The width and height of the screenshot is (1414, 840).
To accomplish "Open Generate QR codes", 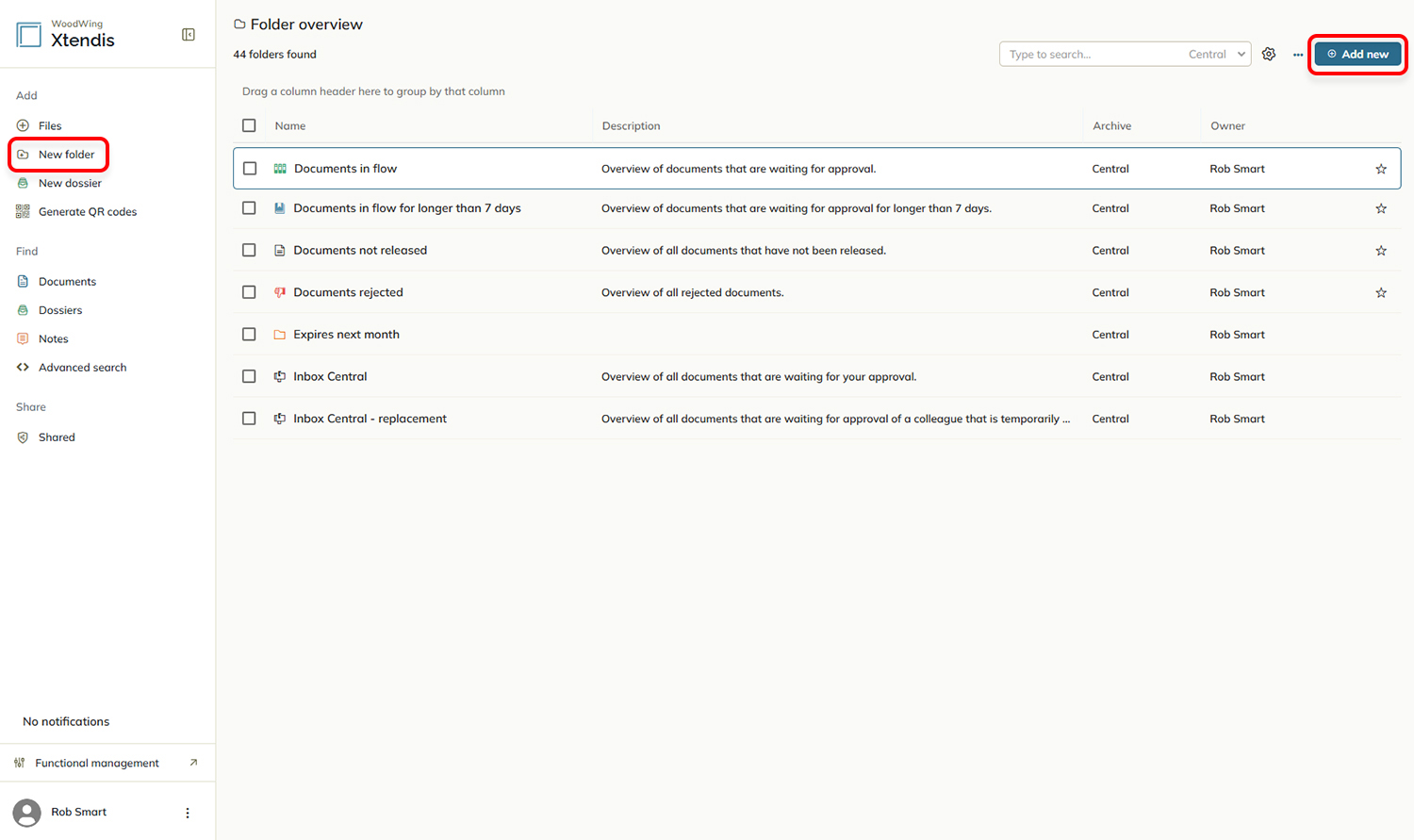I will point(76,212).
